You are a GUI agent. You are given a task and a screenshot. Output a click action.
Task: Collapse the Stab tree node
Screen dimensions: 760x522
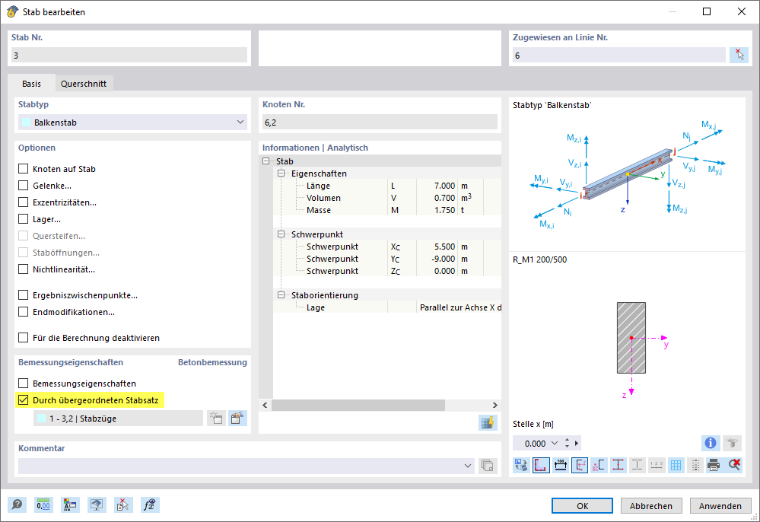266,161
